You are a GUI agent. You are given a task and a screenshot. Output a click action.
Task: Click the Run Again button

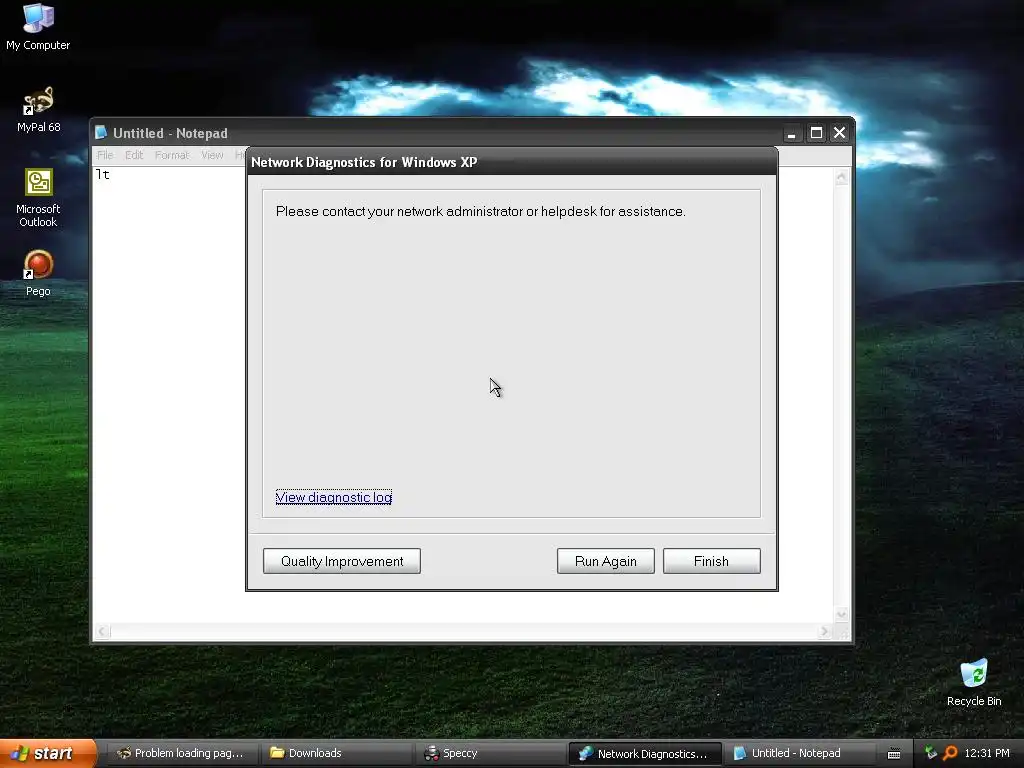tap(605, 561)
